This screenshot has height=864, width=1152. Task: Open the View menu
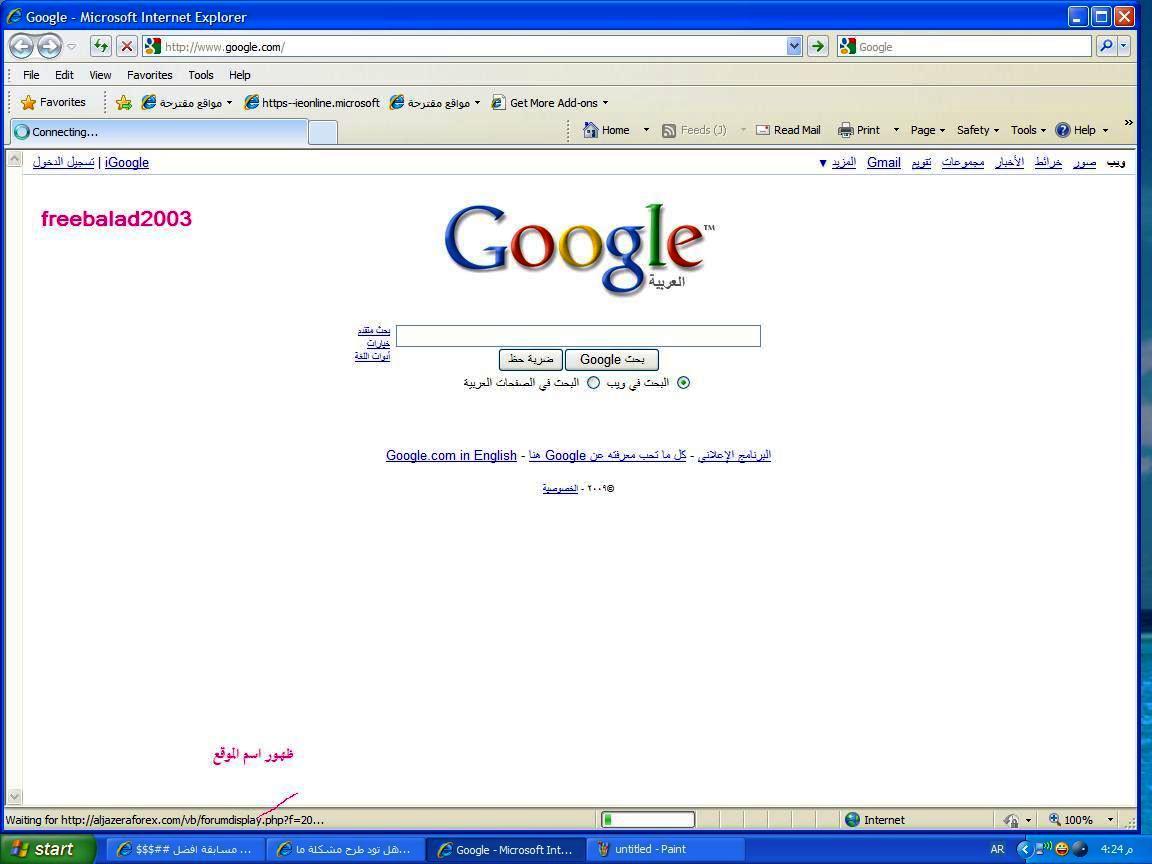pyautogui.click(x=100, y=75)
